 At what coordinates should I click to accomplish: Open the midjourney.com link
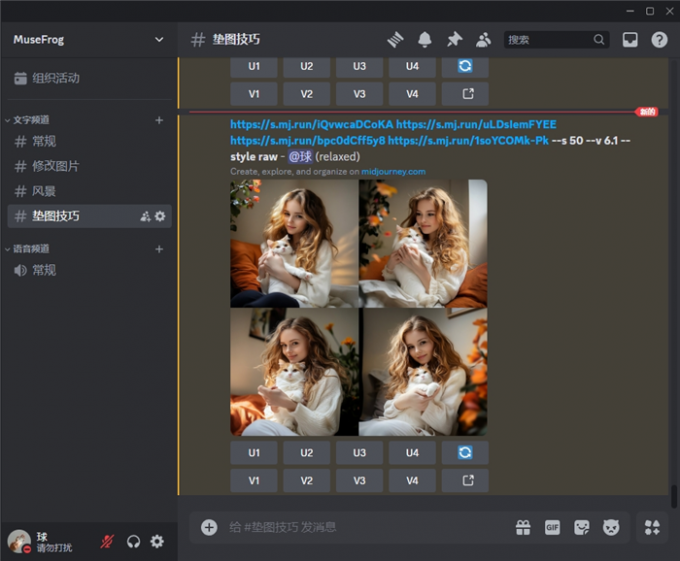[x=393, y=172]
